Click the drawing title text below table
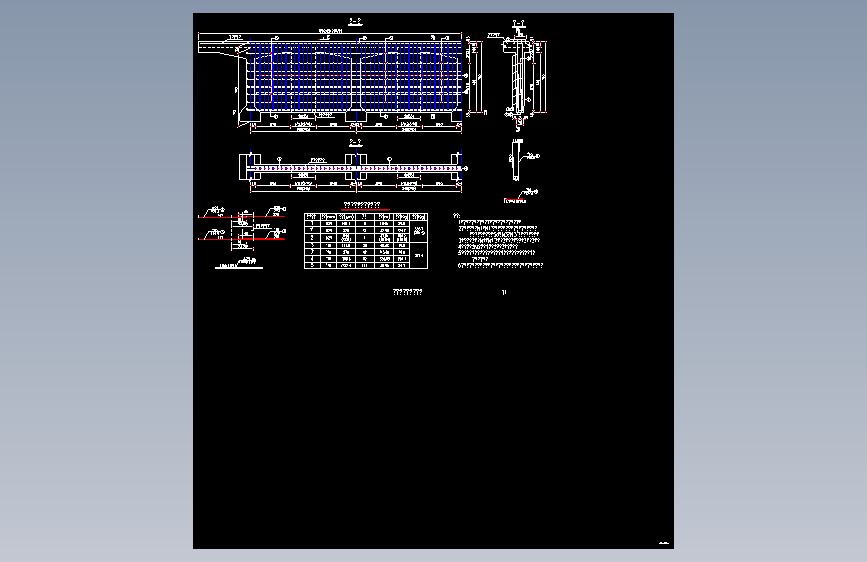Viewport: 867px width, 562px height. pyautogui.click(x=408, y=292)
